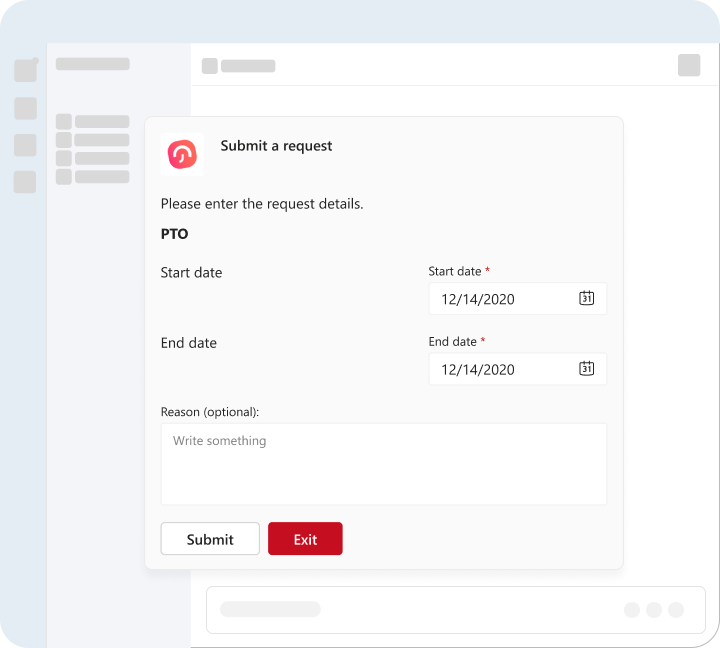Screen dimensions: 720x648
Task: Click the pink app logo icon
Action: [182, 154]
